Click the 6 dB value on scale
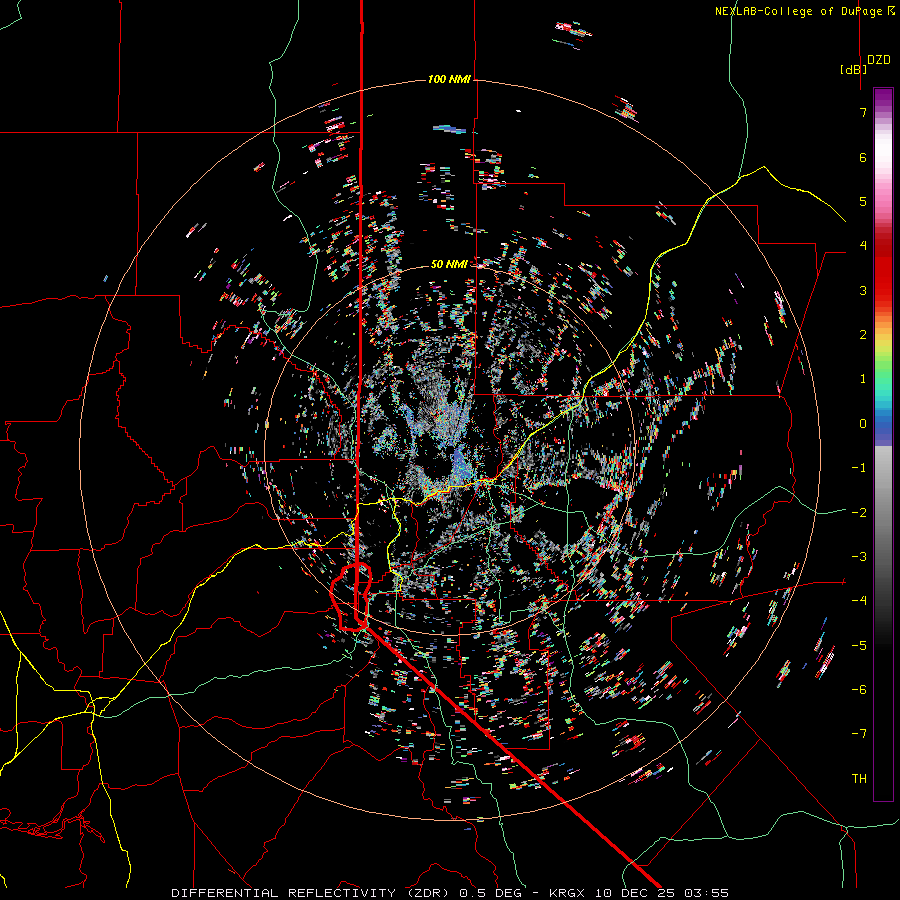Screen dimensions: 900x900 863,157
